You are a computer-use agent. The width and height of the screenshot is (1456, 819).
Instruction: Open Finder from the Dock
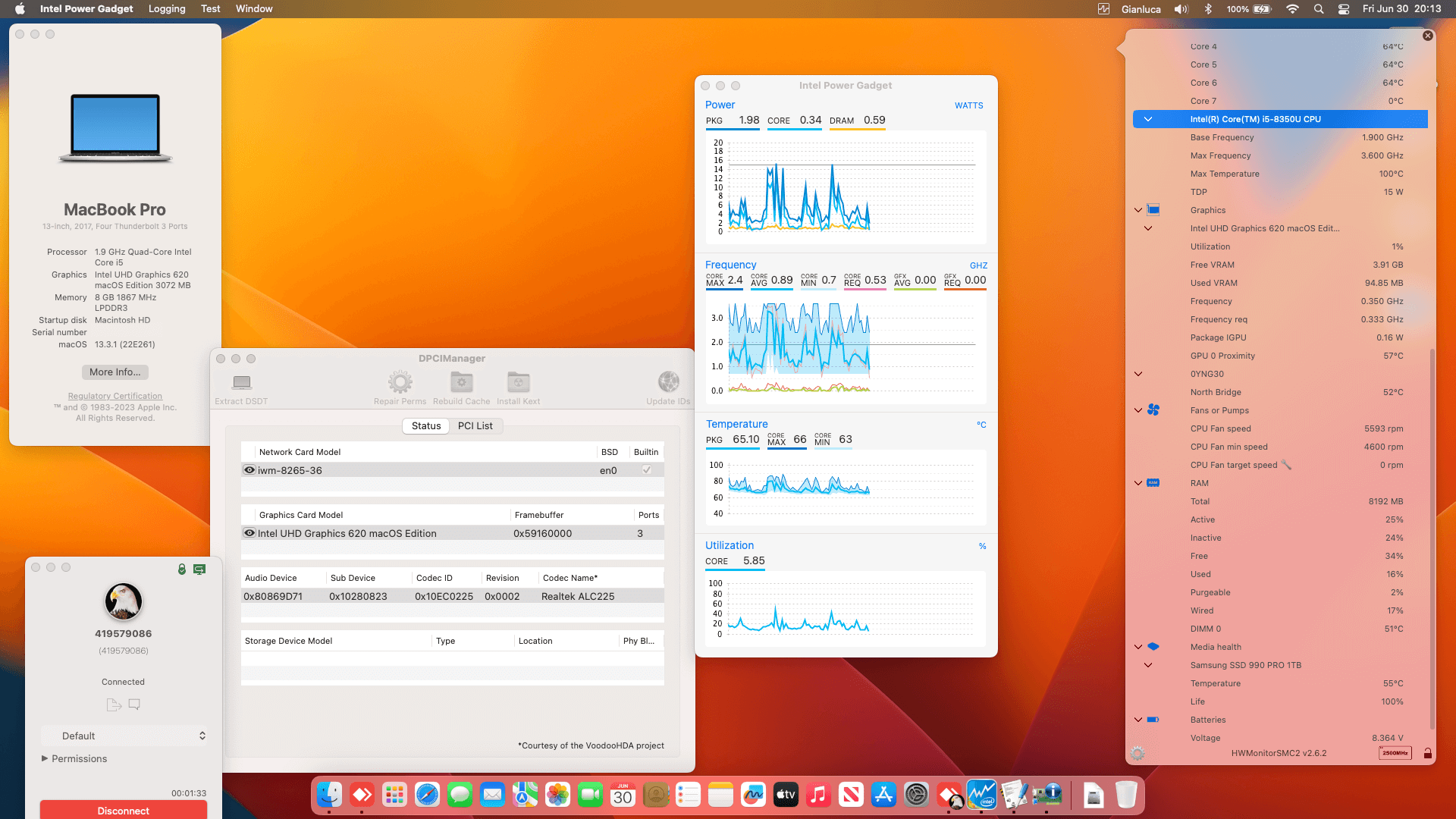(x=329, y=795)
